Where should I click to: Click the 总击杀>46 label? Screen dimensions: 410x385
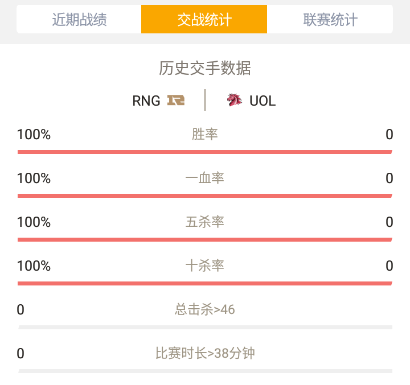point(205,310)
